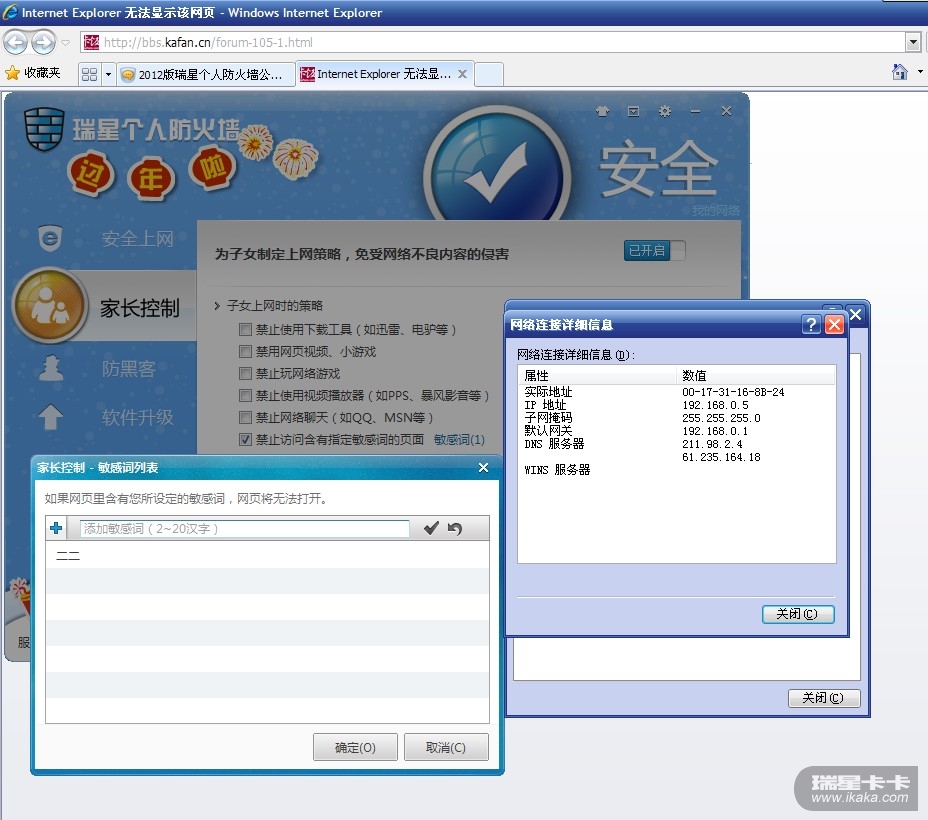Expand the tab list dropdown arrow
The width and height of the screenshot is (928, 820).
[108, 74]
